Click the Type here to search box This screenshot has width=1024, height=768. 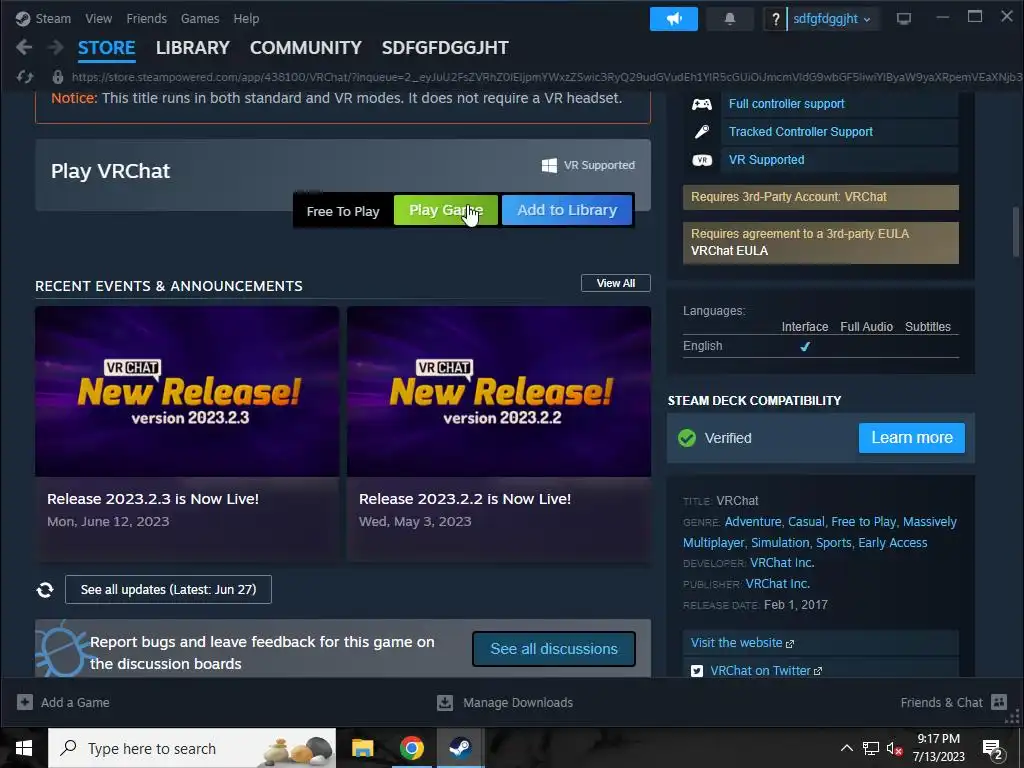[x=192, y=748]
